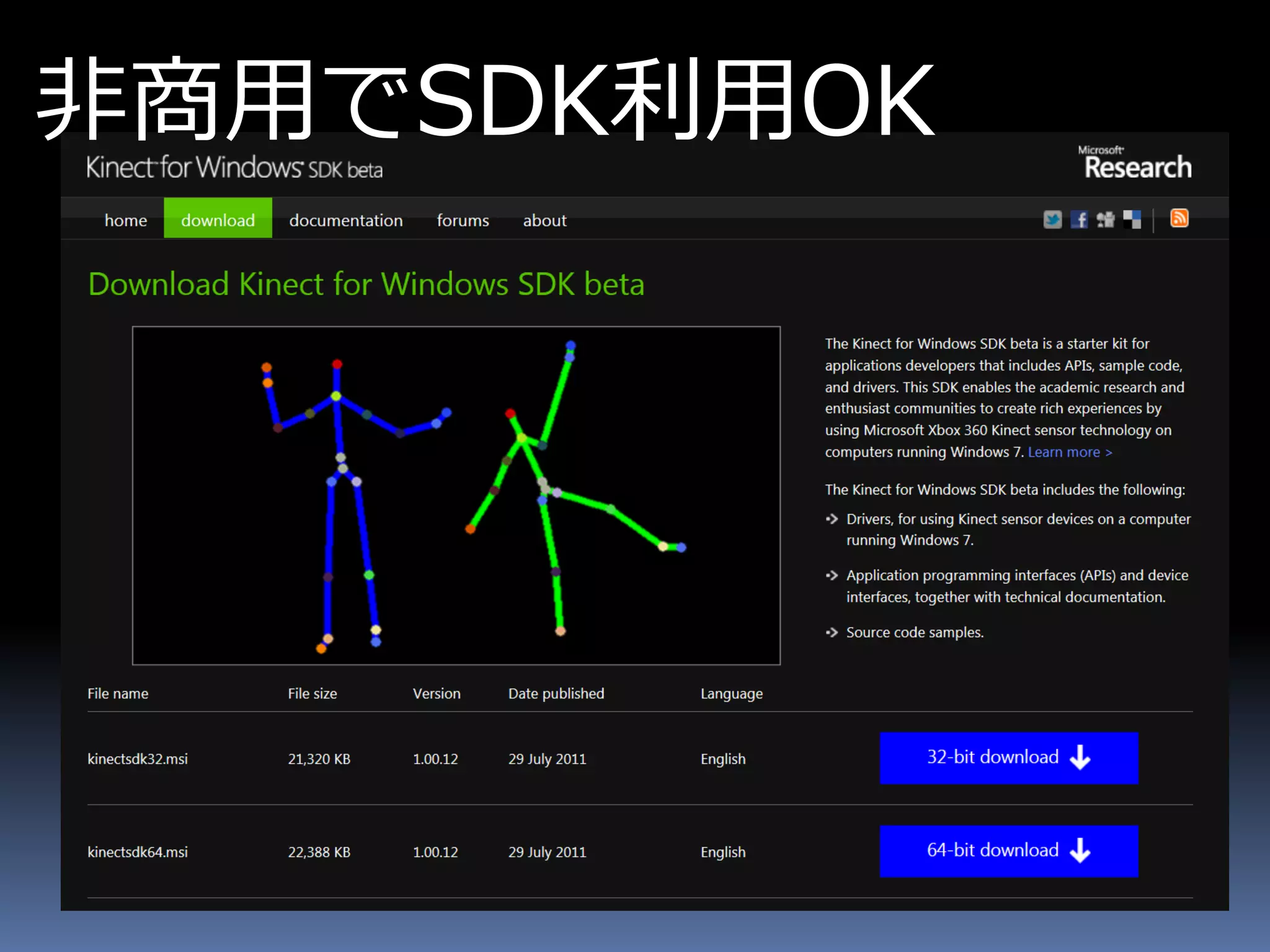Click the Language column header
The image size is (1270, 952).
pos(732,694)
